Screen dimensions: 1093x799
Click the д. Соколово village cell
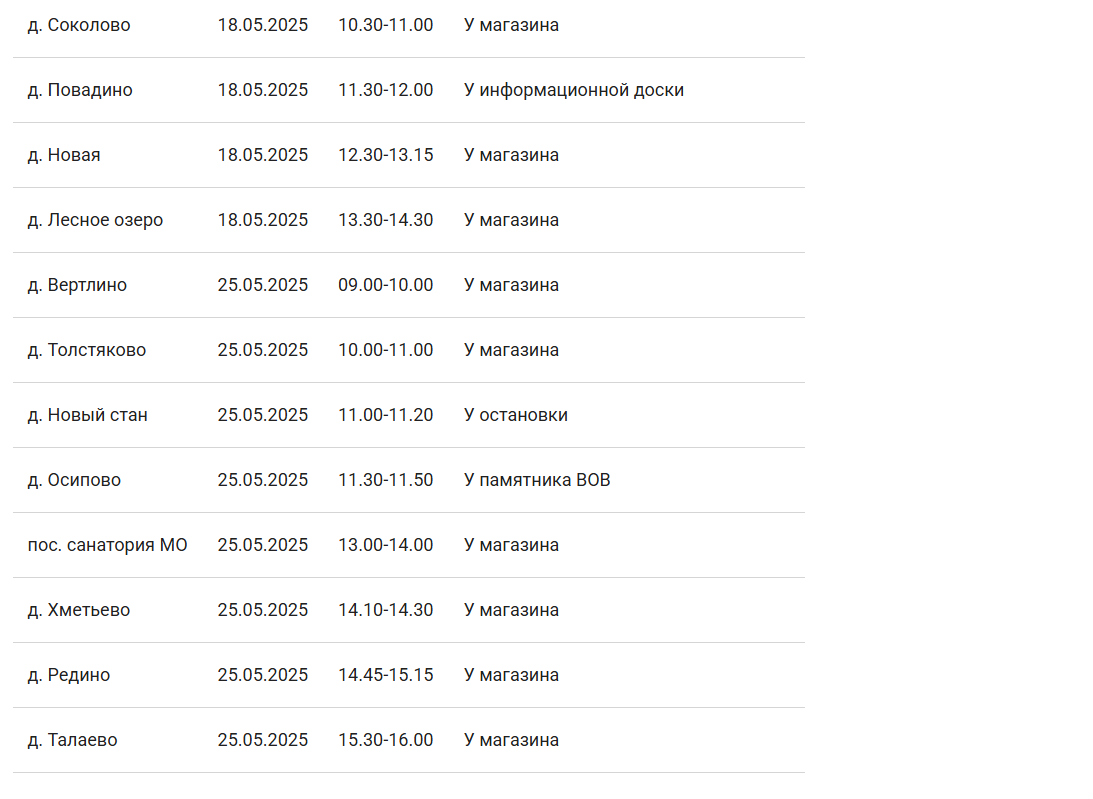[x=79, y=25]
